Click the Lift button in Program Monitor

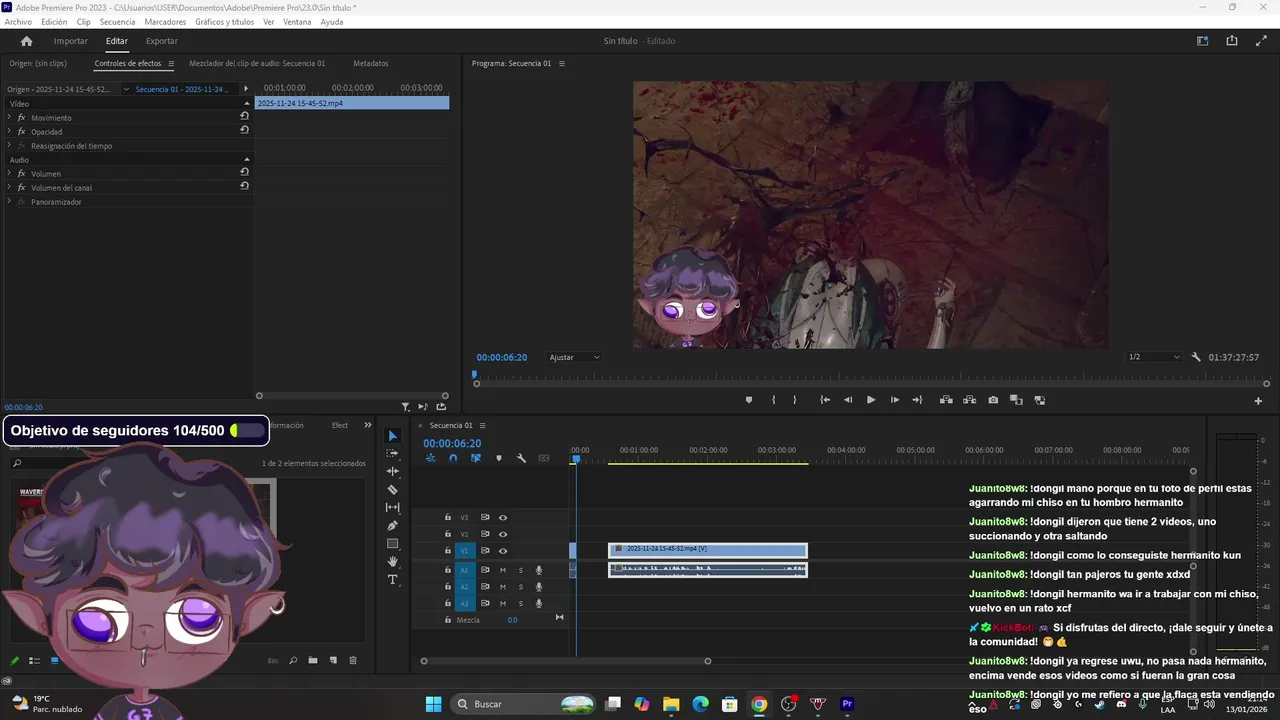point(946,400)
